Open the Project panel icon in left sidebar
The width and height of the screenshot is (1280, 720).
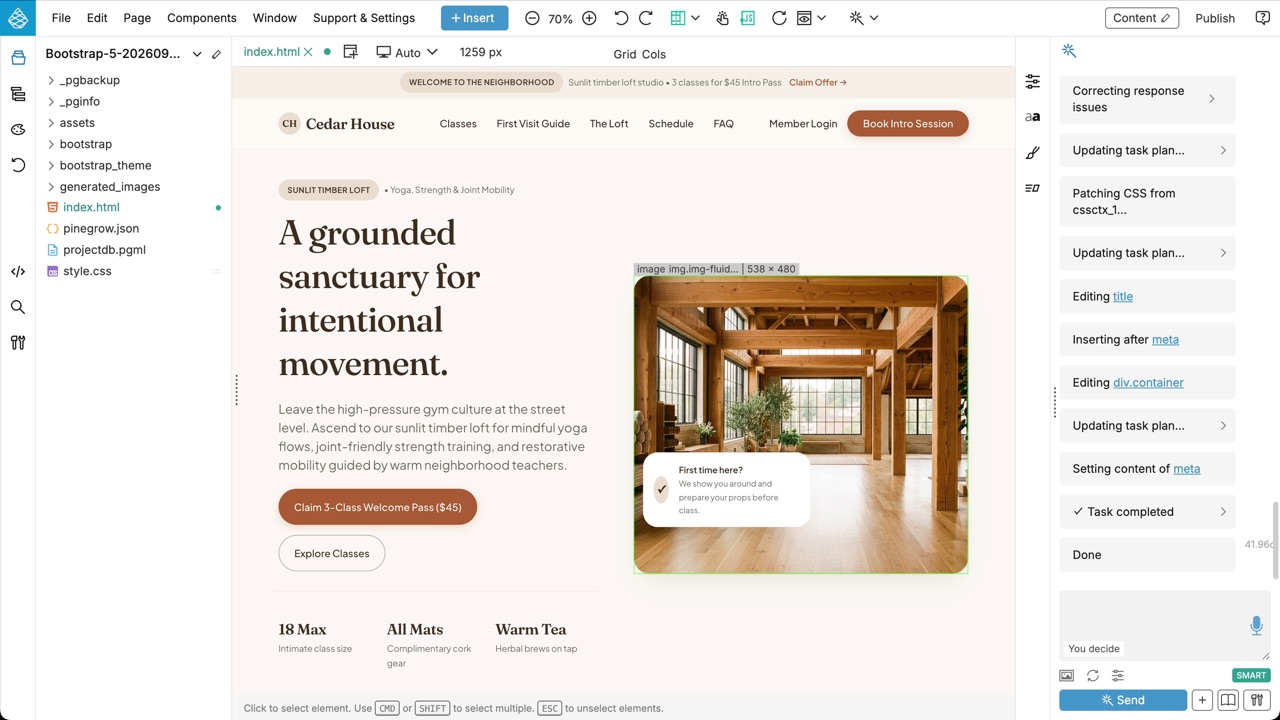(x=18, y=58)
